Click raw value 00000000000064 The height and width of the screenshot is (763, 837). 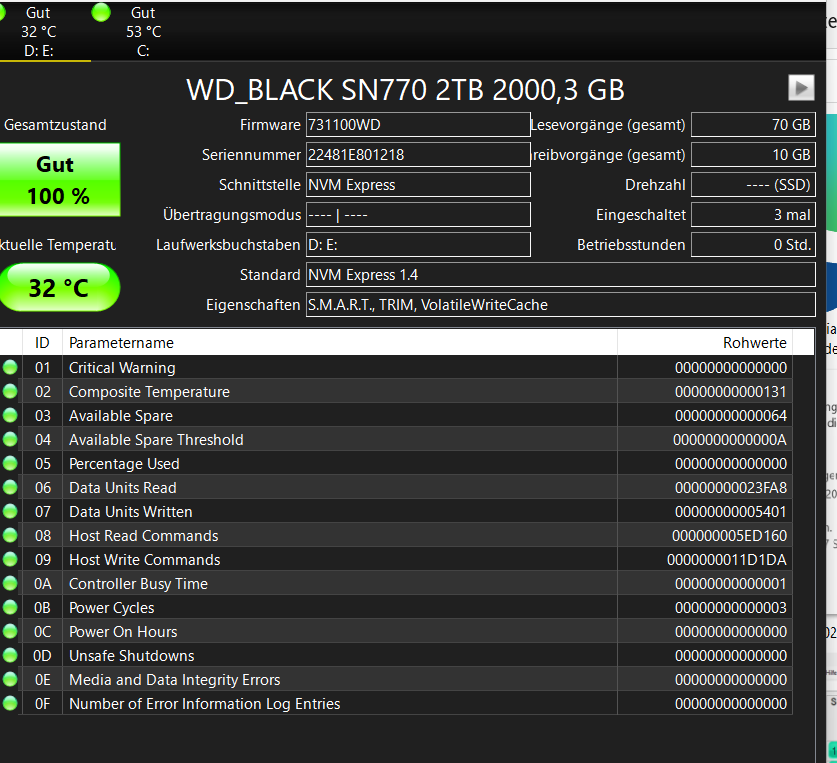(x=731, y=416)
